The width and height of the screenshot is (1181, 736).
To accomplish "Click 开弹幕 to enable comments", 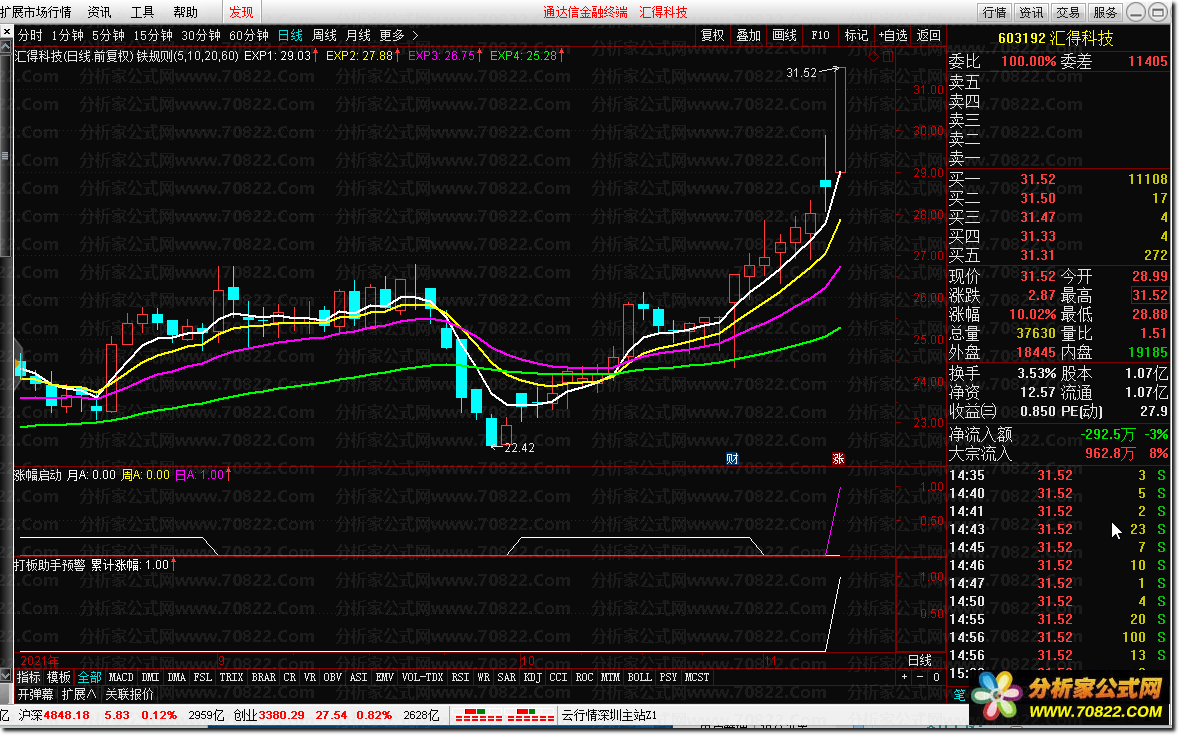I will point(36,695).
